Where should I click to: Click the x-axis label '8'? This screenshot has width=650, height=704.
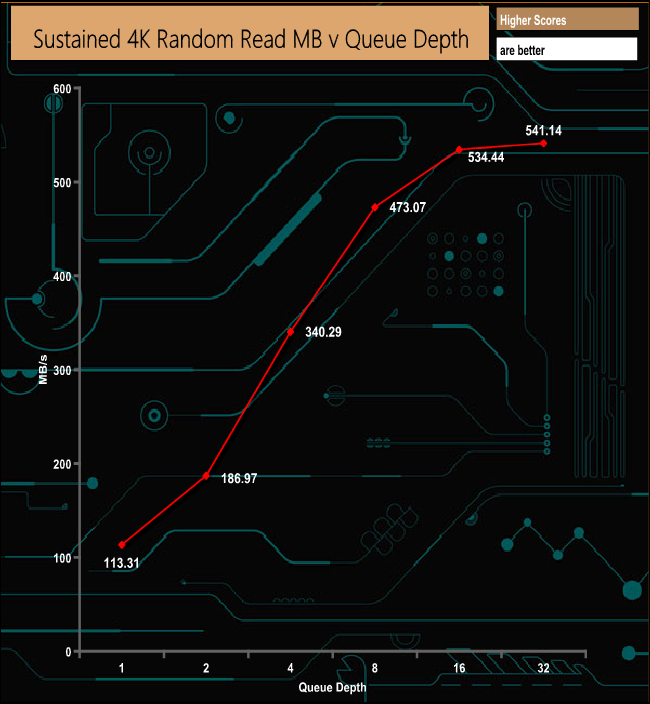click(375, 668)
